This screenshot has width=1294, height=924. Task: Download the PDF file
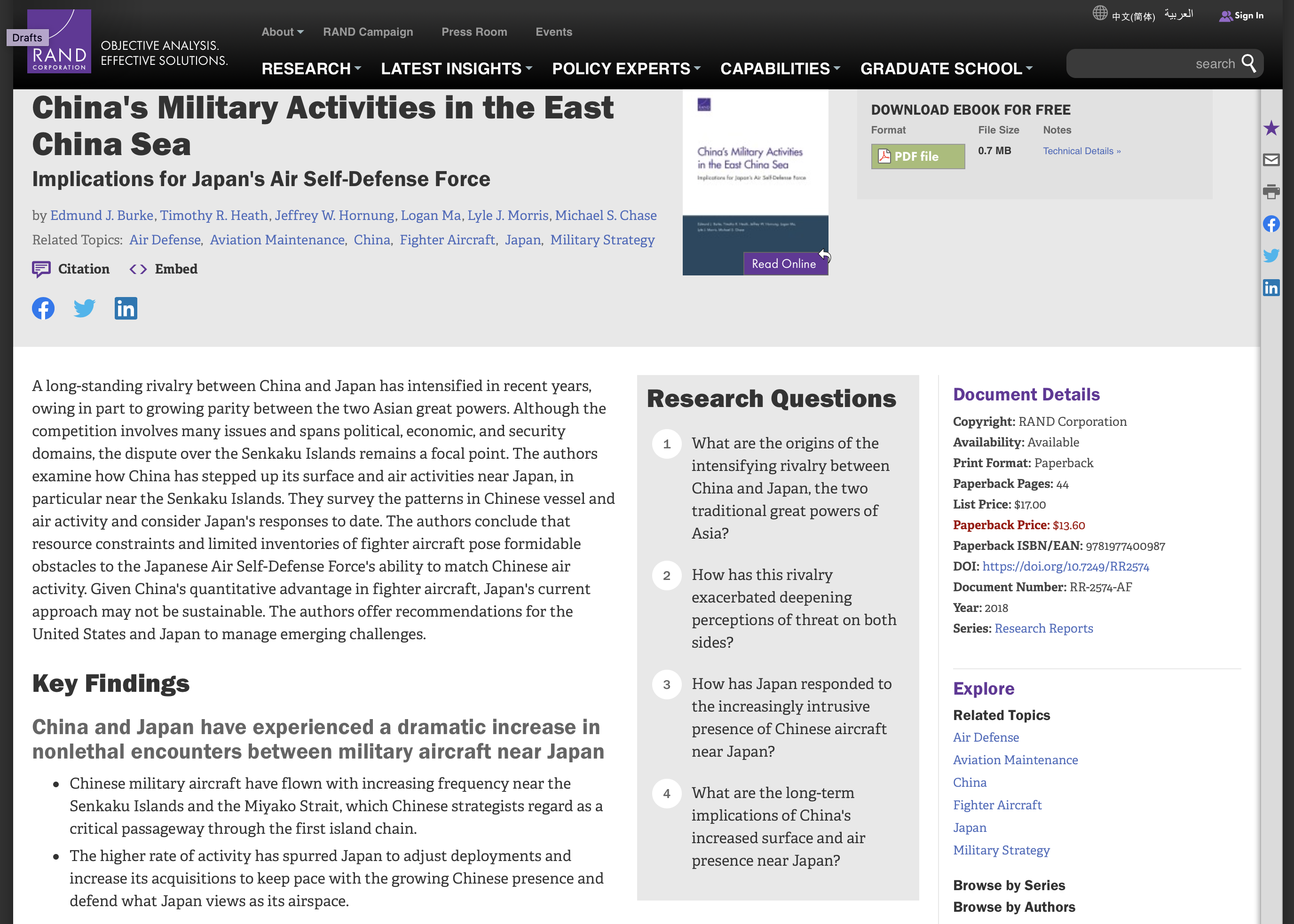point(918,156)
